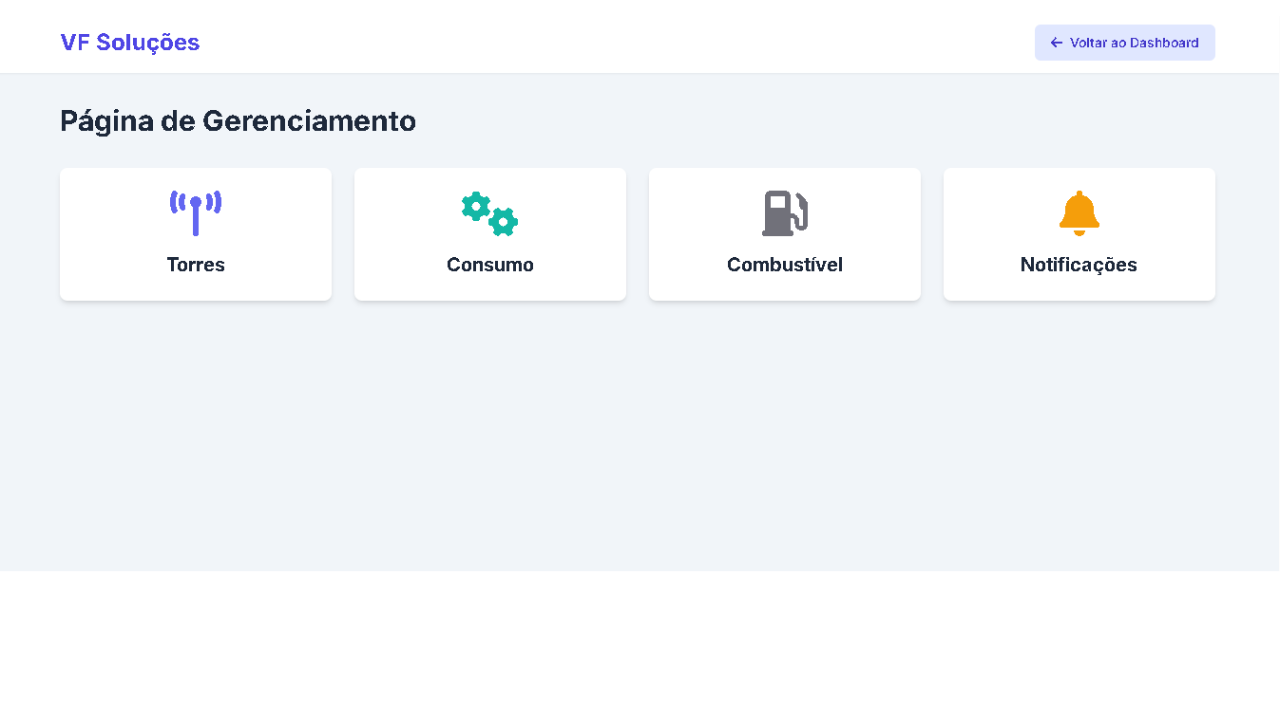Click the VF Soluções logo
Image resolution: width=1280 pixels, height=720 pixels.
[130, 42]
